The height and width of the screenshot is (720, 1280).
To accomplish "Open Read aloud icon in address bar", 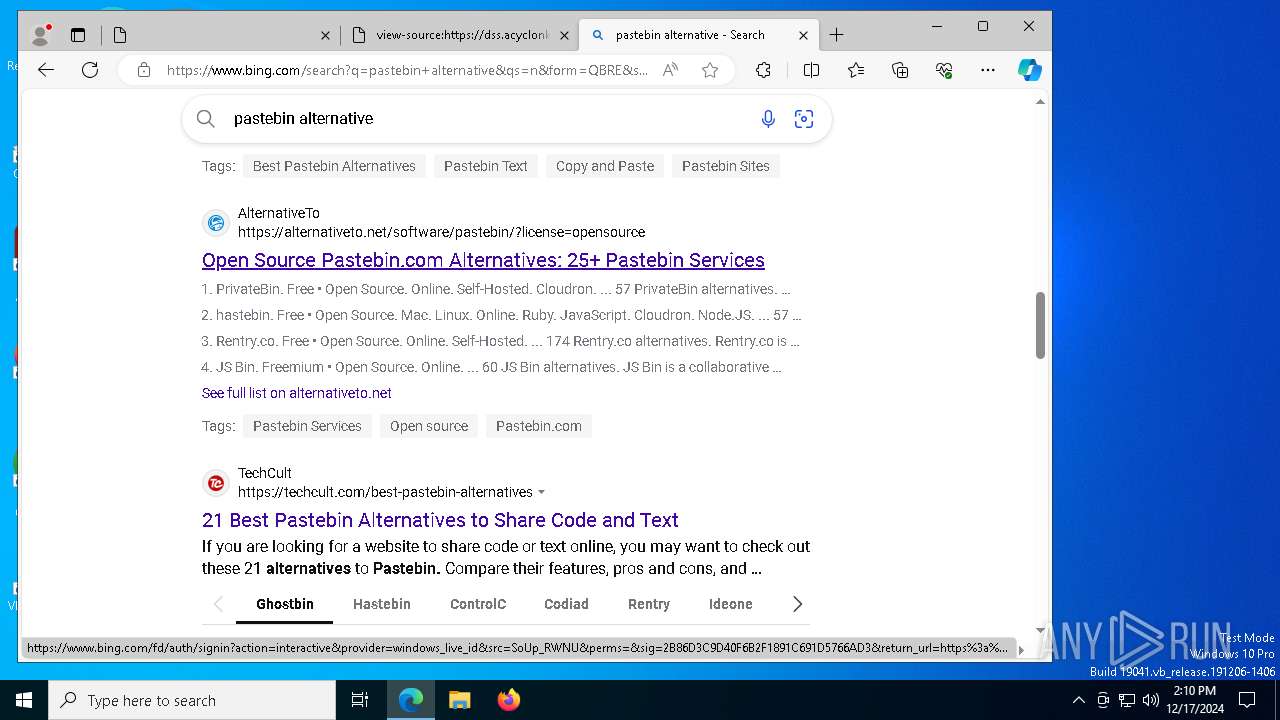I will click(x=670, y=70).
